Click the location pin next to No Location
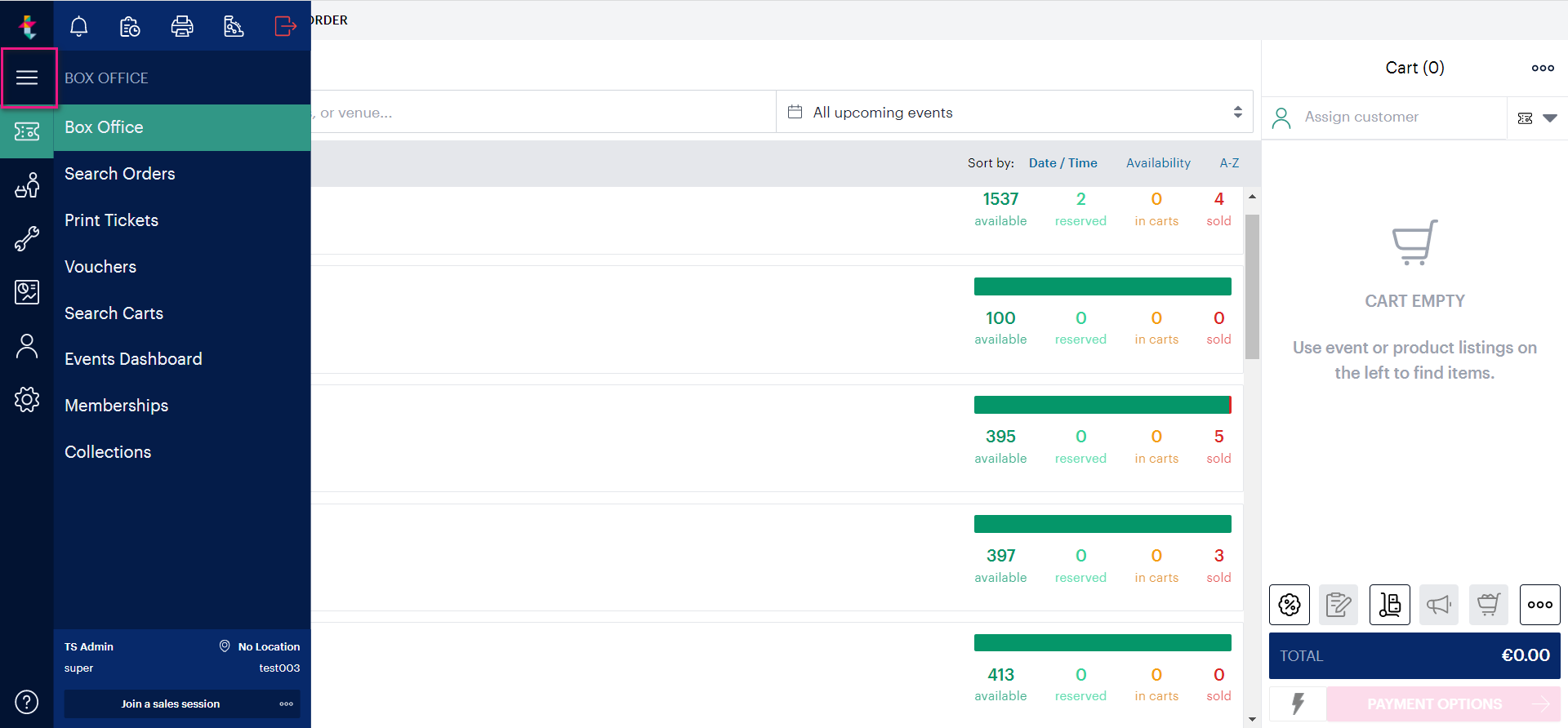Image resolution: width=1568 pixels, height=728 pixels. pos(225,646)
